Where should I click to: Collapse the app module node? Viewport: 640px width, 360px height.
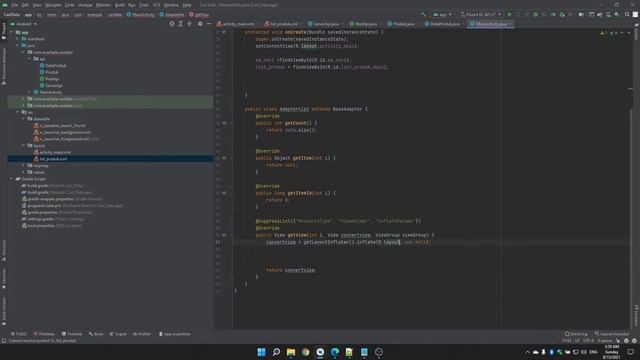click(11, 32)
